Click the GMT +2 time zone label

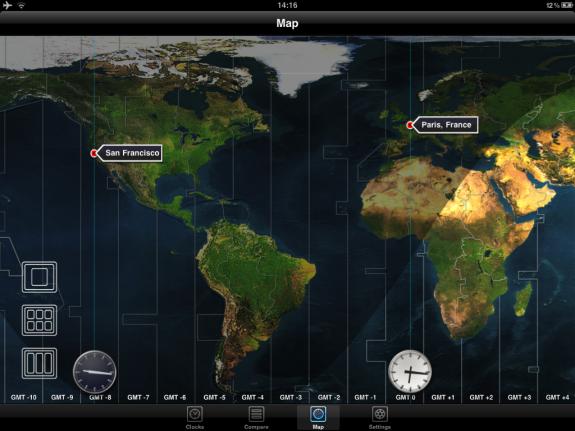[x=481, y=397]
